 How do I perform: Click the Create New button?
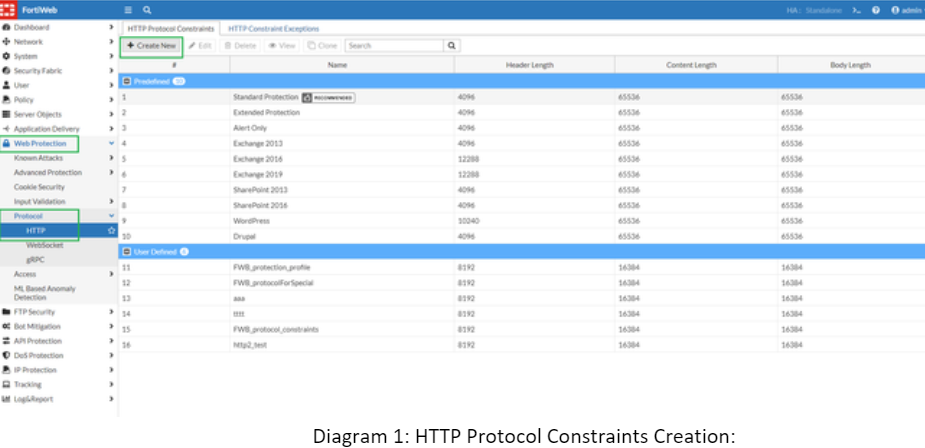152,45
